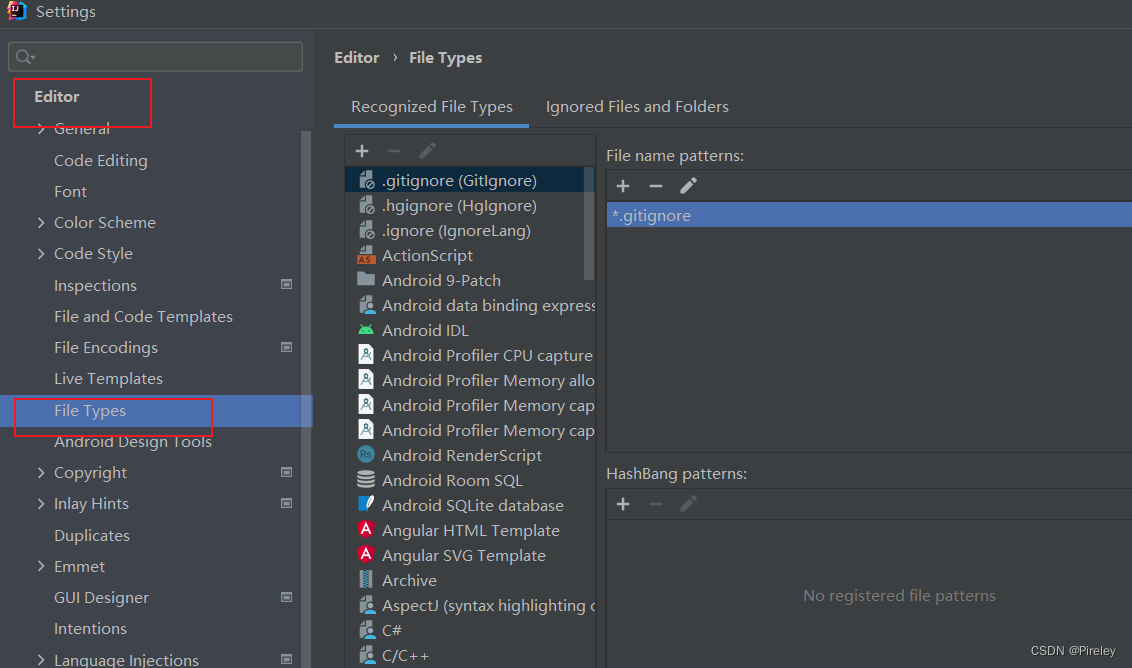
Task: Expand the Emmet node
Action: (41, 566)
